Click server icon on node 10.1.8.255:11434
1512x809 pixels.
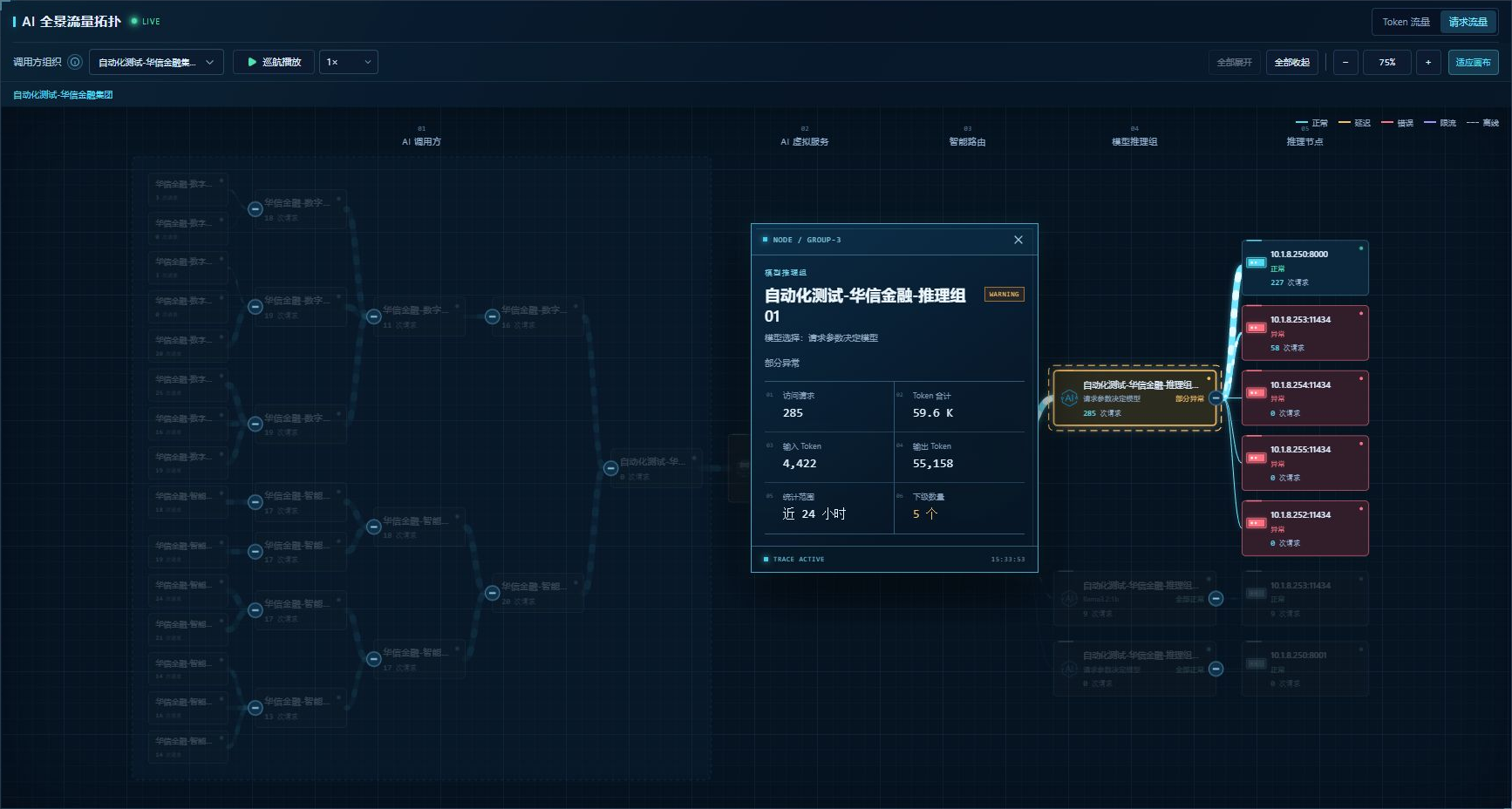[1256, 458]
